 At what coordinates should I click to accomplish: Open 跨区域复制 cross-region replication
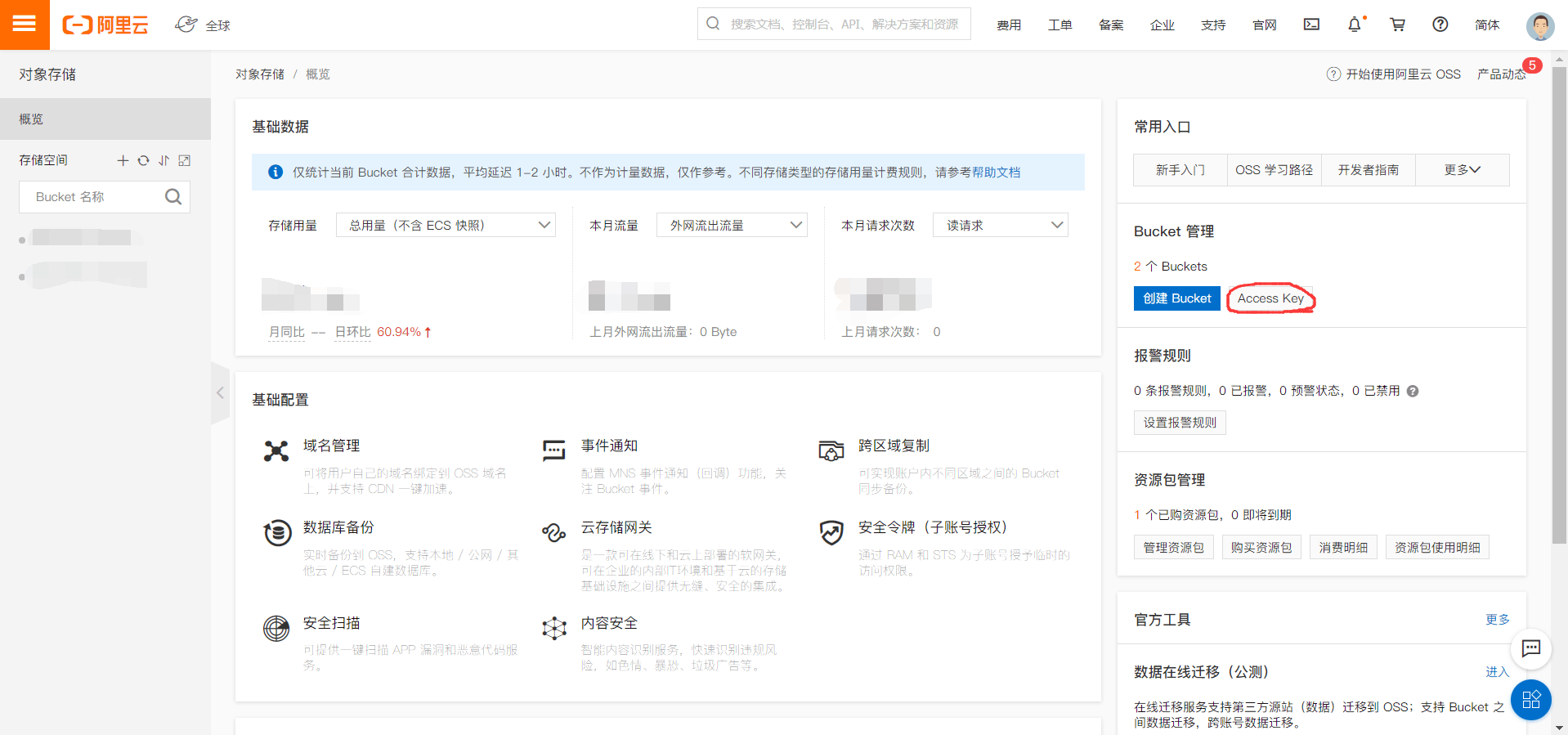click(894, 446)
